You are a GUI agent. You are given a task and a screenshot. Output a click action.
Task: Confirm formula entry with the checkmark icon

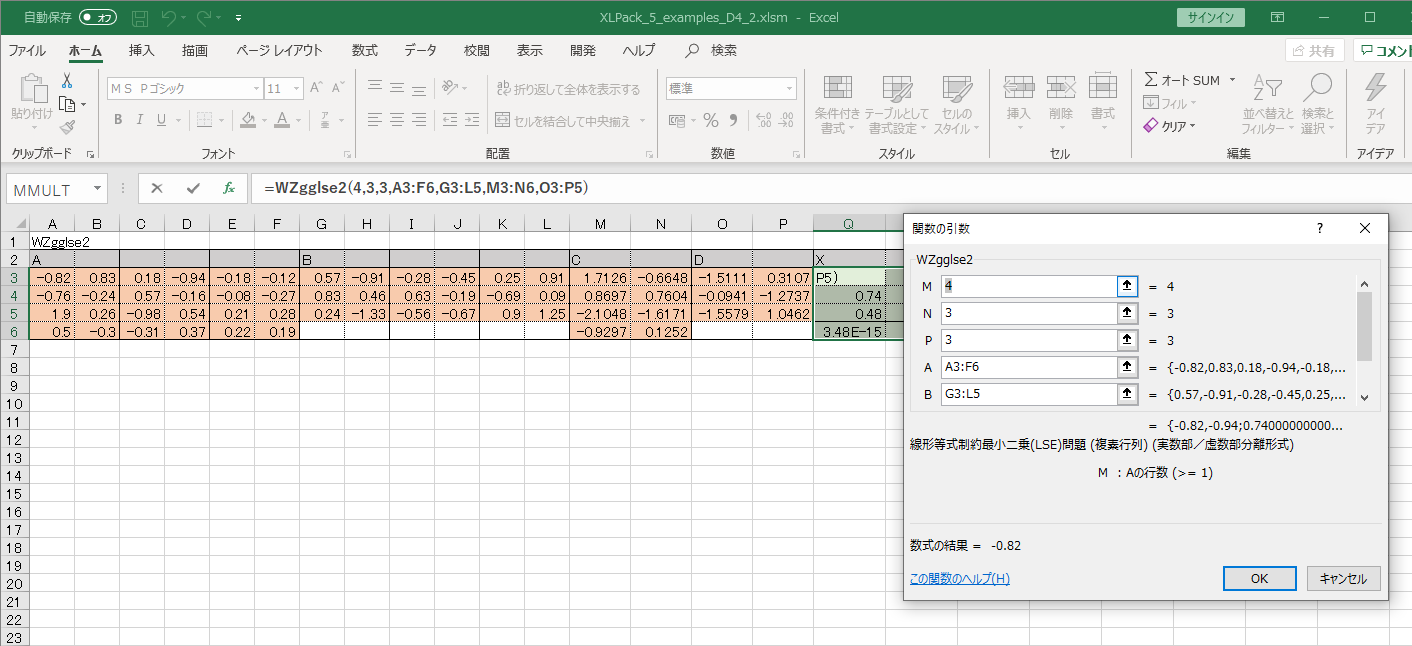(193, 188)
